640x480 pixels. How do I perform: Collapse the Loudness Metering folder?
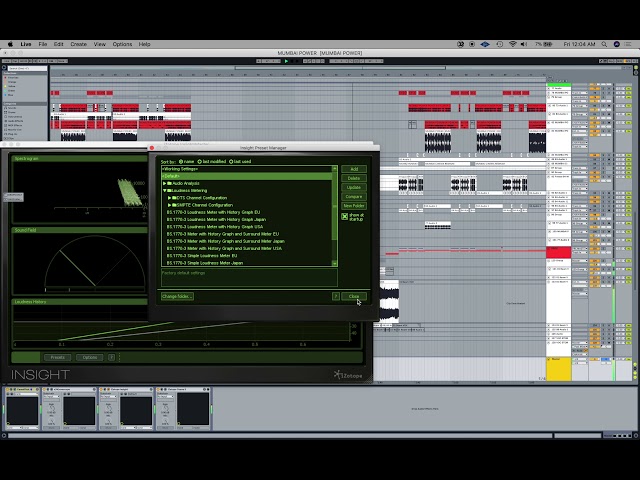(164, 191)
